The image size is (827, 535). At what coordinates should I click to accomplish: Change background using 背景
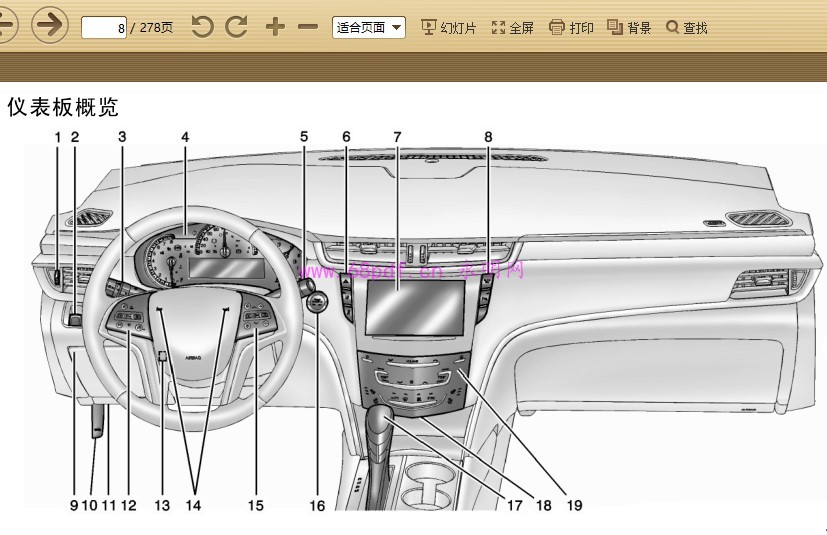click(x=629, y=28)
